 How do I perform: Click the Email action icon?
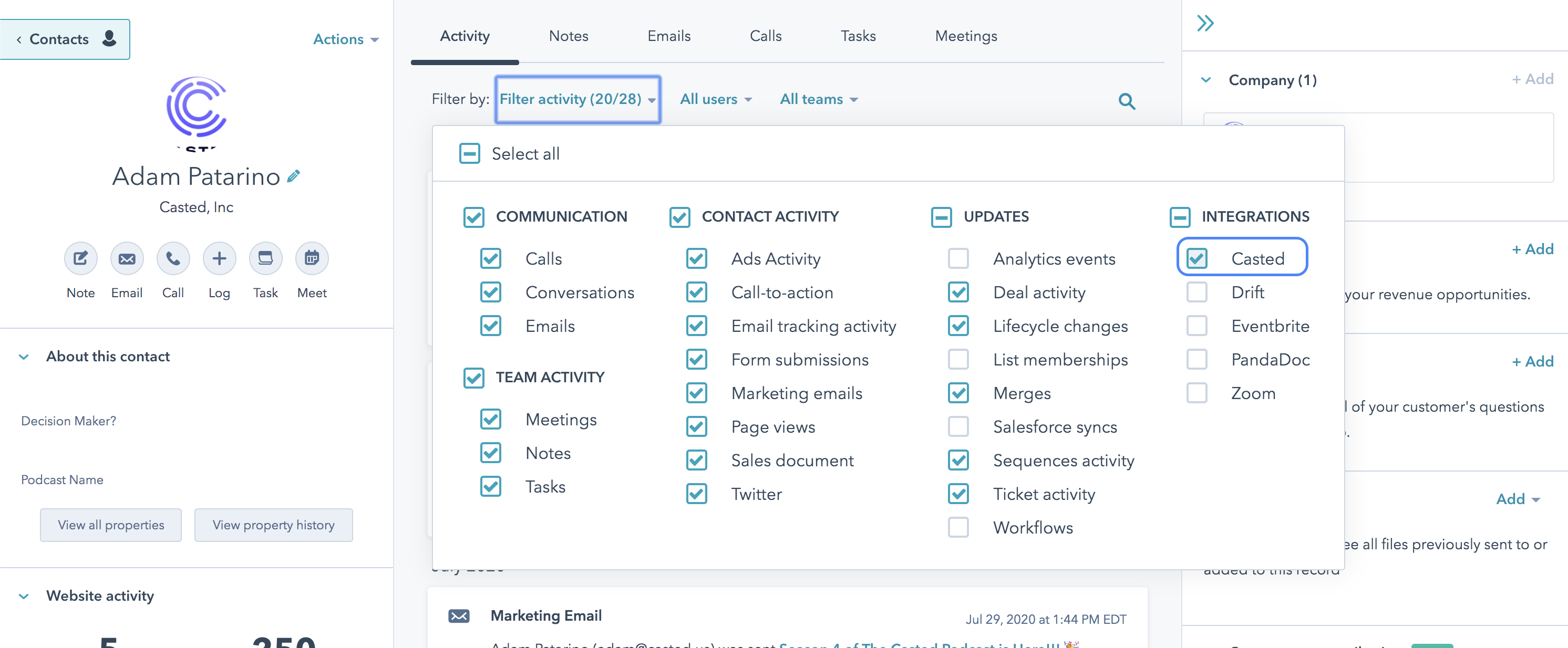(127, 258)
